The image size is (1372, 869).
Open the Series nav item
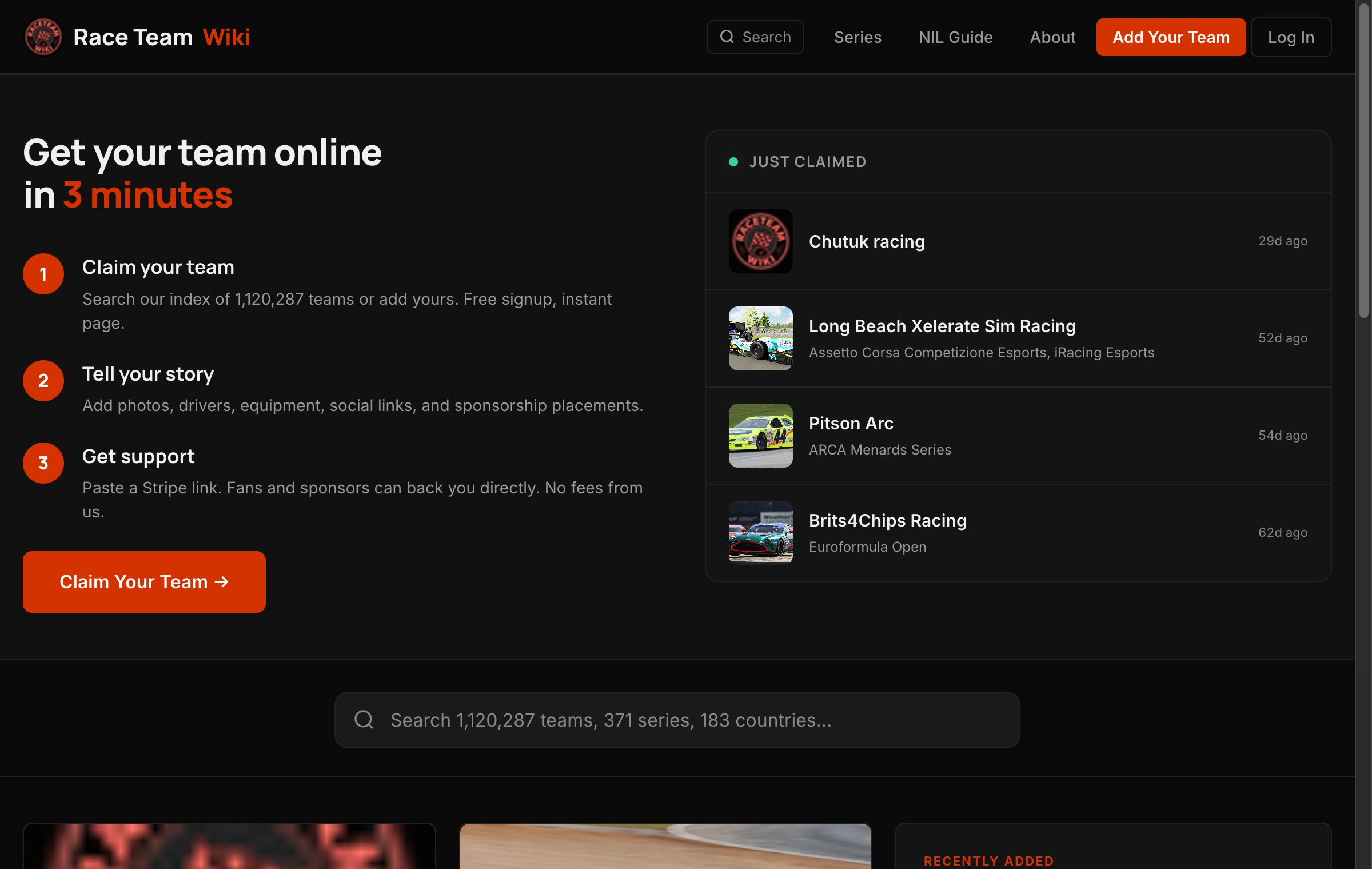click(857, 37)
